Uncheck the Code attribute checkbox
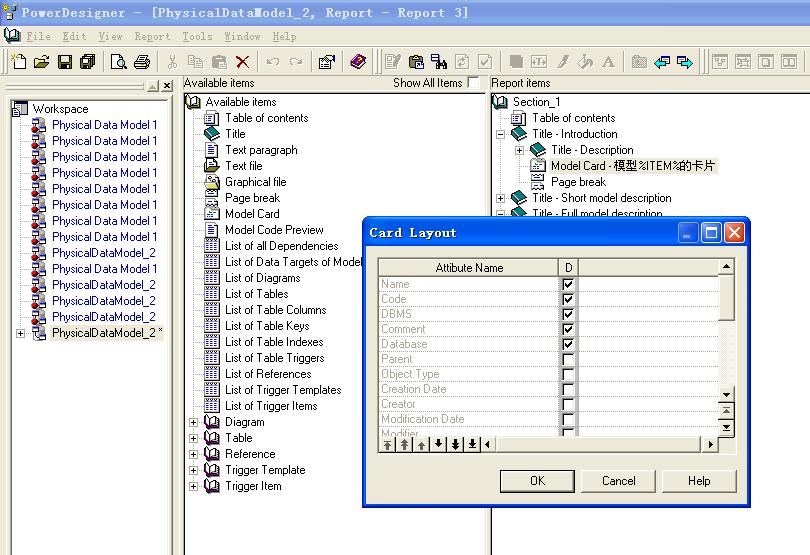Screen dimensions: 810x555 pos(568,299)
